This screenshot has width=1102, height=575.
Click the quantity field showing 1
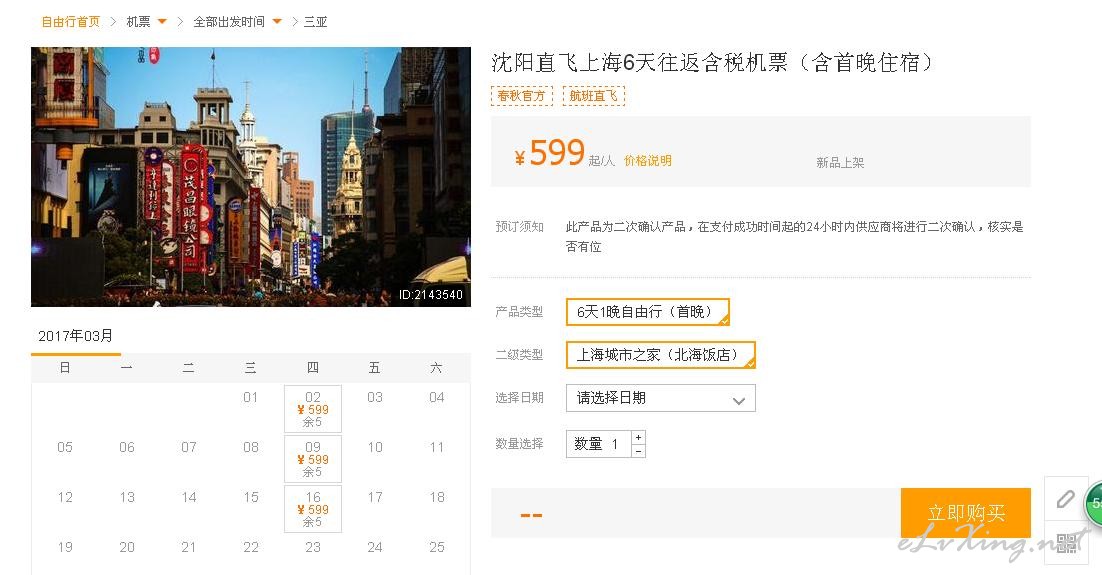599,444
